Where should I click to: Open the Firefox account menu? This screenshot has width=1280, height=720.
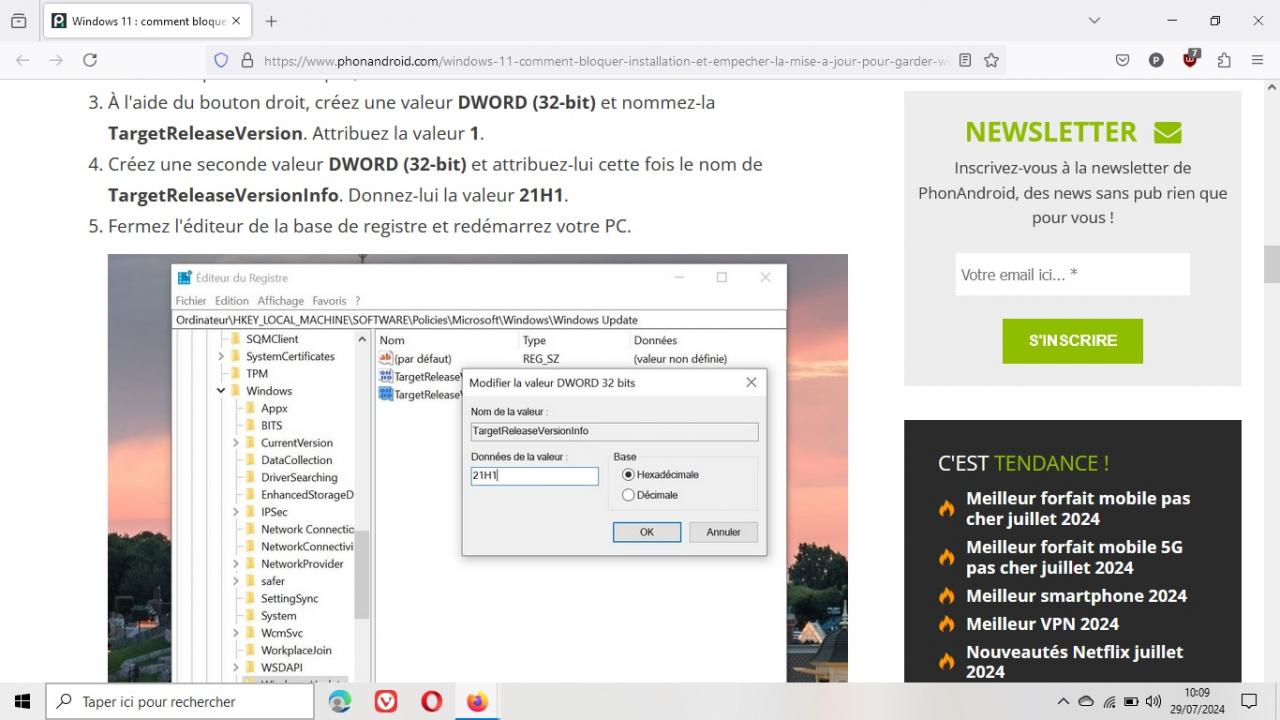1156,60
